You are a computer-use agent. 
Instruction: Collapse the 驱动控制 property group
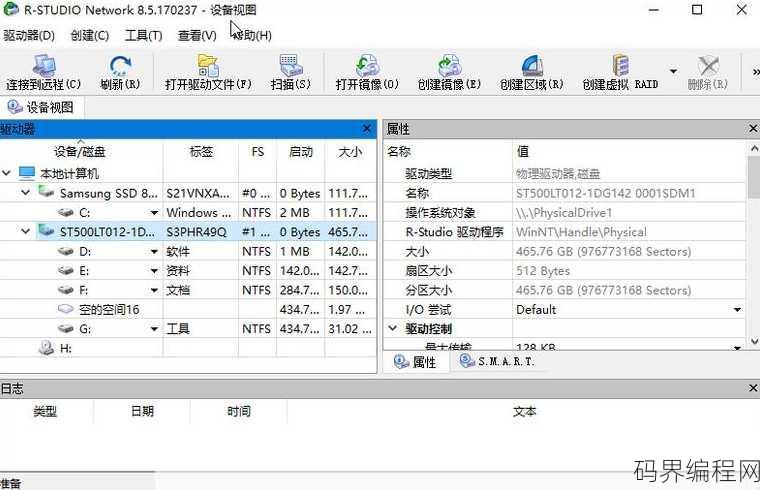(393, 329)
